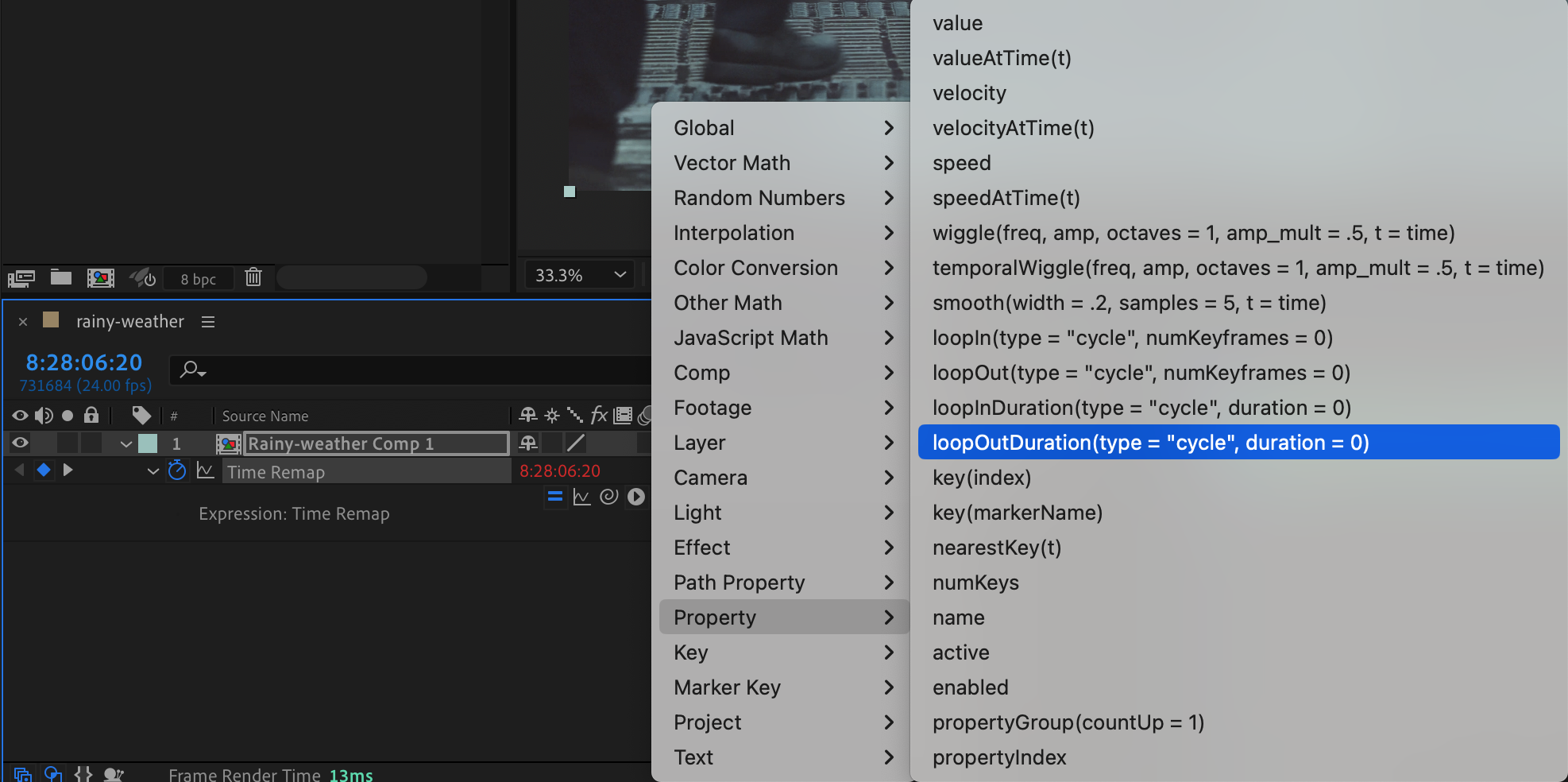Image resolution: width=1568 pixels, height=782 pixels.
Task: Click the solo dot column header icon
Action: [68, 416]
